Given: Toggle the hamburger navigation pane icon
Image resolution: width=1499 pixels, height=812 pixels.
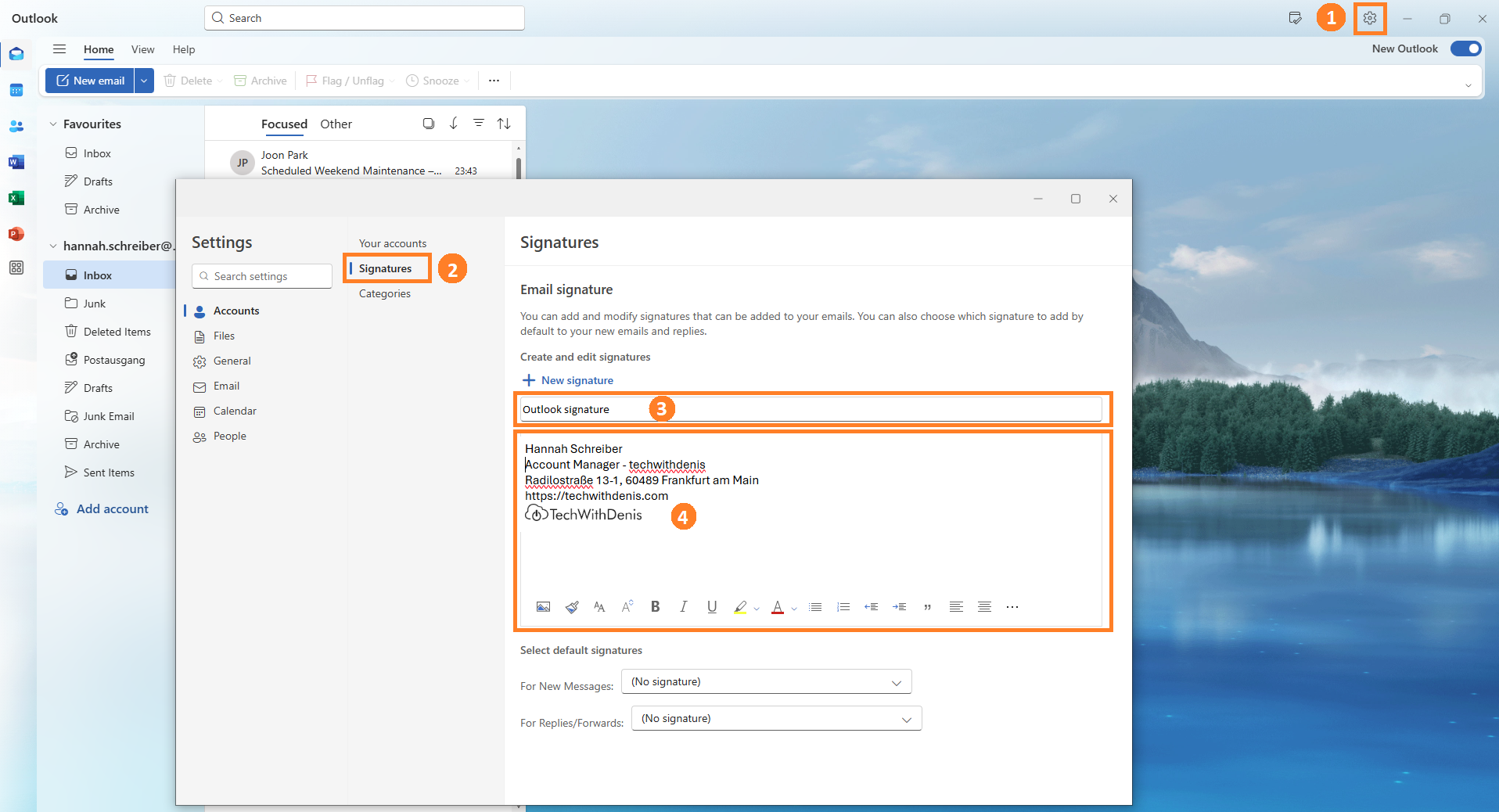Looking at the screenshot, I should (x=59, y=49).
